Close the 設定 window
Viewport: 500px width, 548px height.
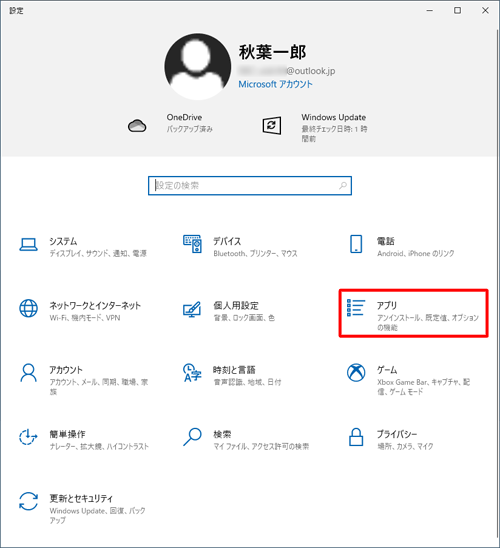click(x=485, y=10)
